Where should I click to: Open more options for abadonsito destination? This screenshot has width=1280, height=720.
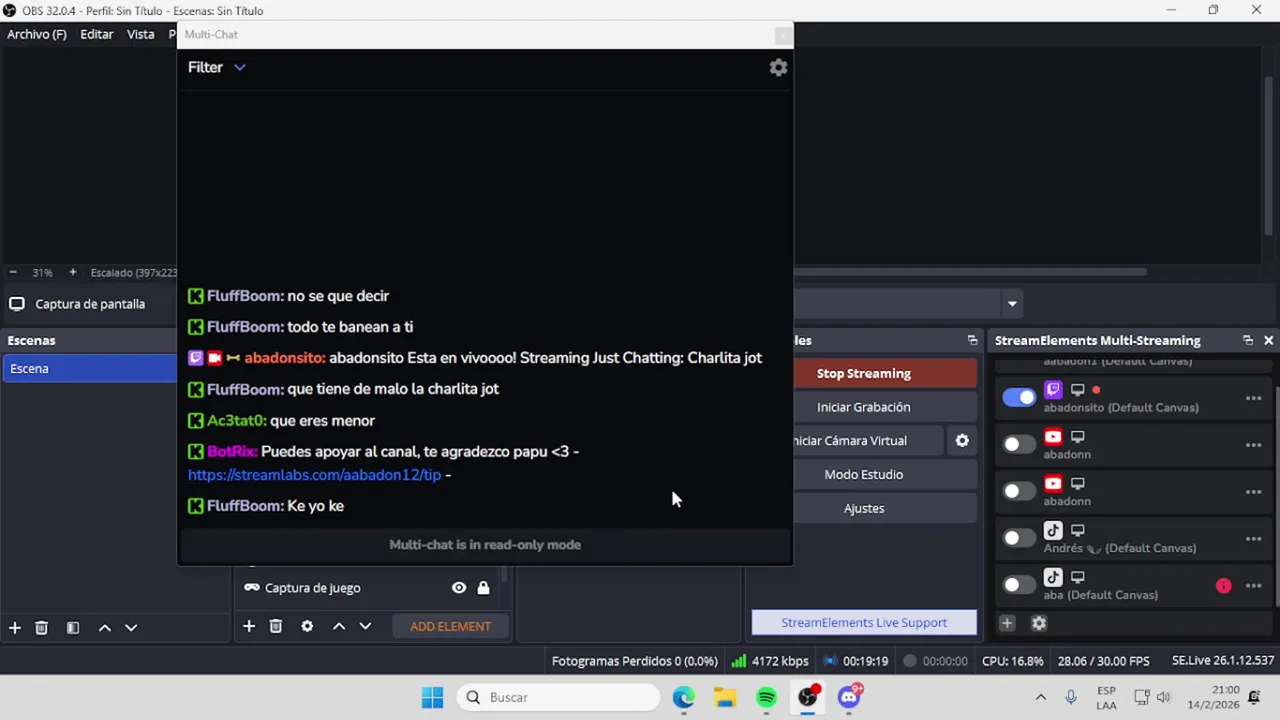[1253, 398]
